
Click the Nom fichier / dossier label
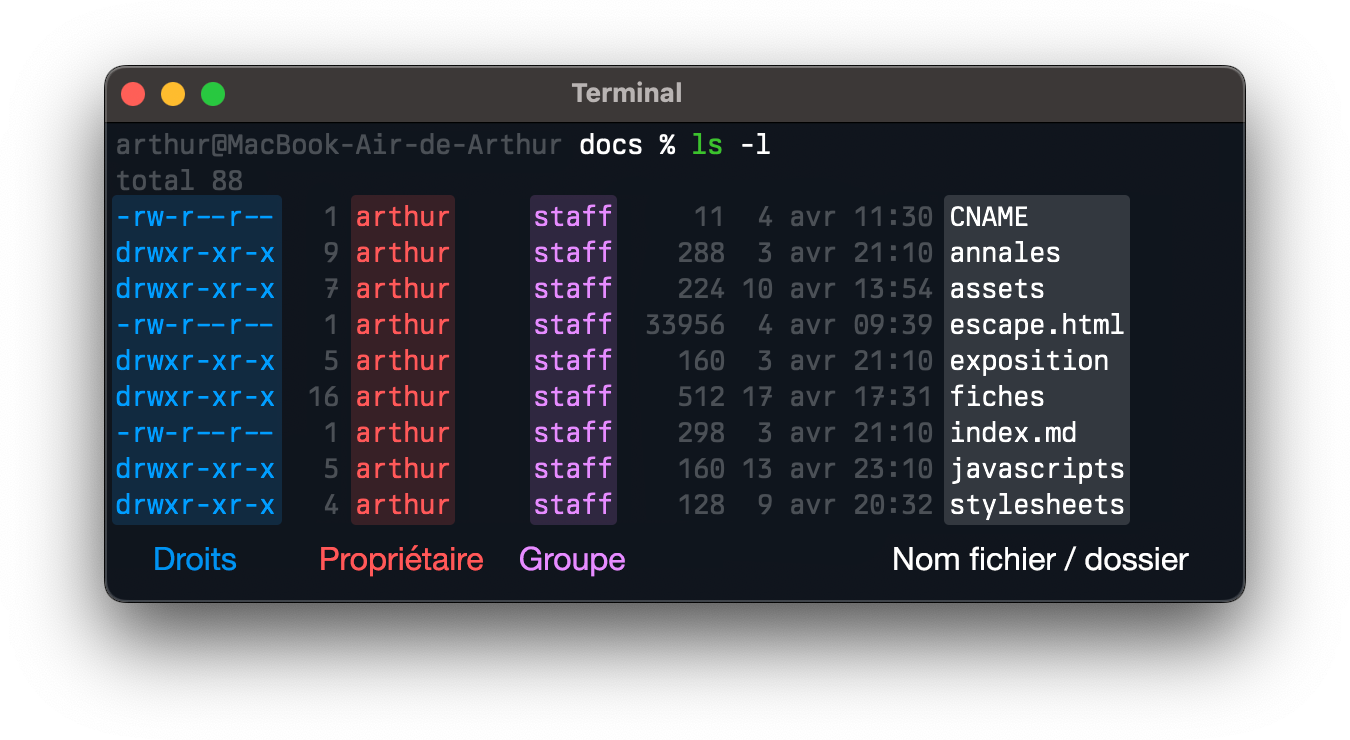coord(1040,559)
